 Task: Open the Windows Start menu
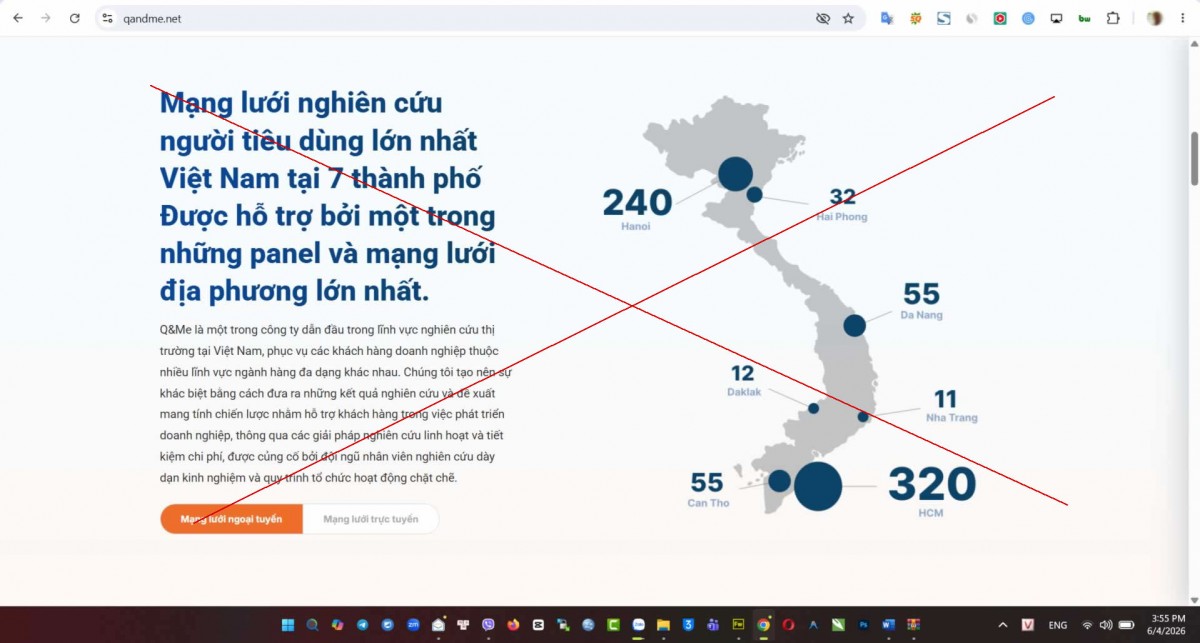288,625
